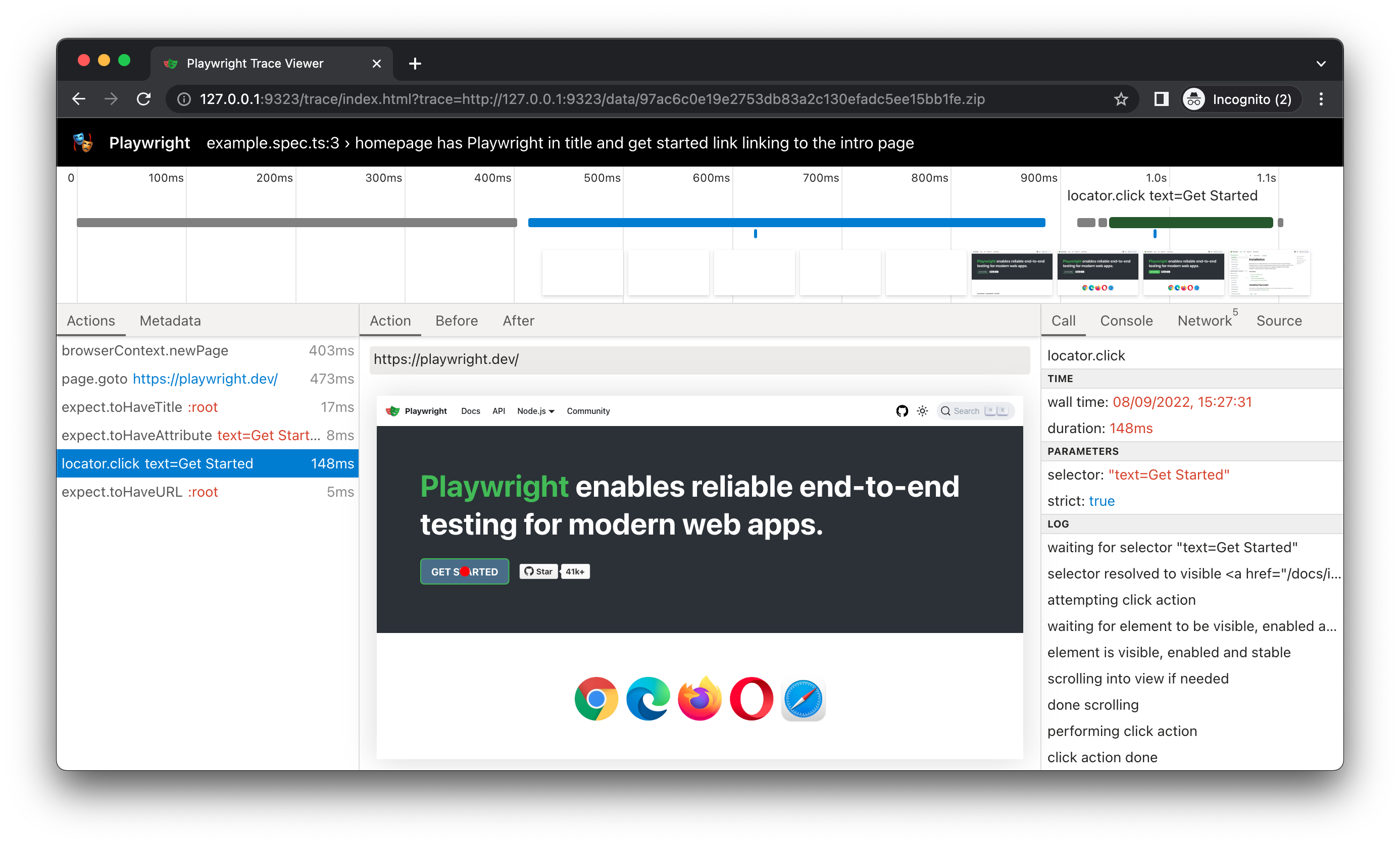Switch to the Before snapshot tab
This screenshot has height=845, width=1400.
pos(456,321)
